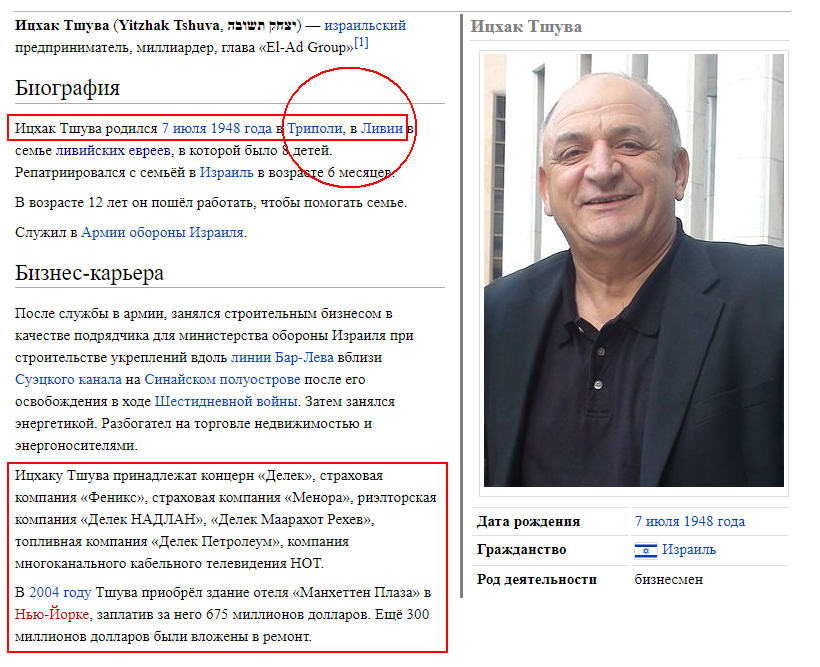
Task: Follow the Триполи link
Action: [x=315, y=129]
